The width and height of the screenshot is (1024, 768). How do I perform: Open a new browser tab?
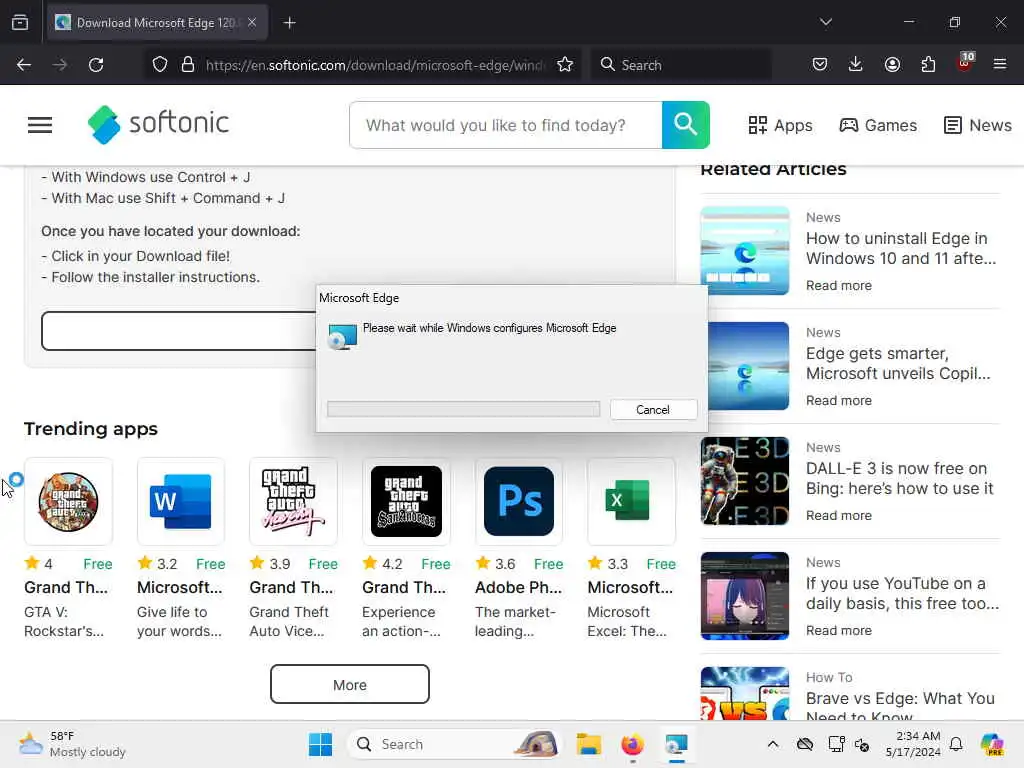pyautogui.click(x=290, y=23)
